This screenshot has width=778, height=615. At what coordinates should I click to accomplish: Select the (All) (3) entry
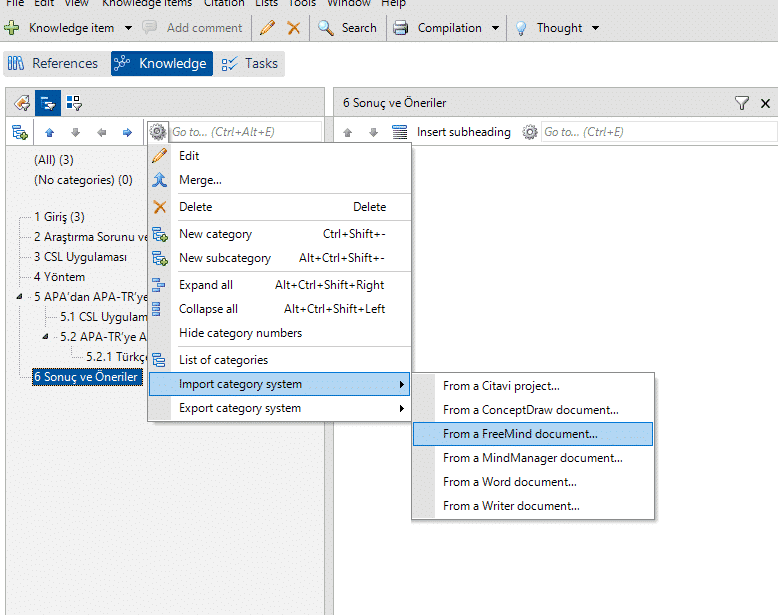(54, 160)
